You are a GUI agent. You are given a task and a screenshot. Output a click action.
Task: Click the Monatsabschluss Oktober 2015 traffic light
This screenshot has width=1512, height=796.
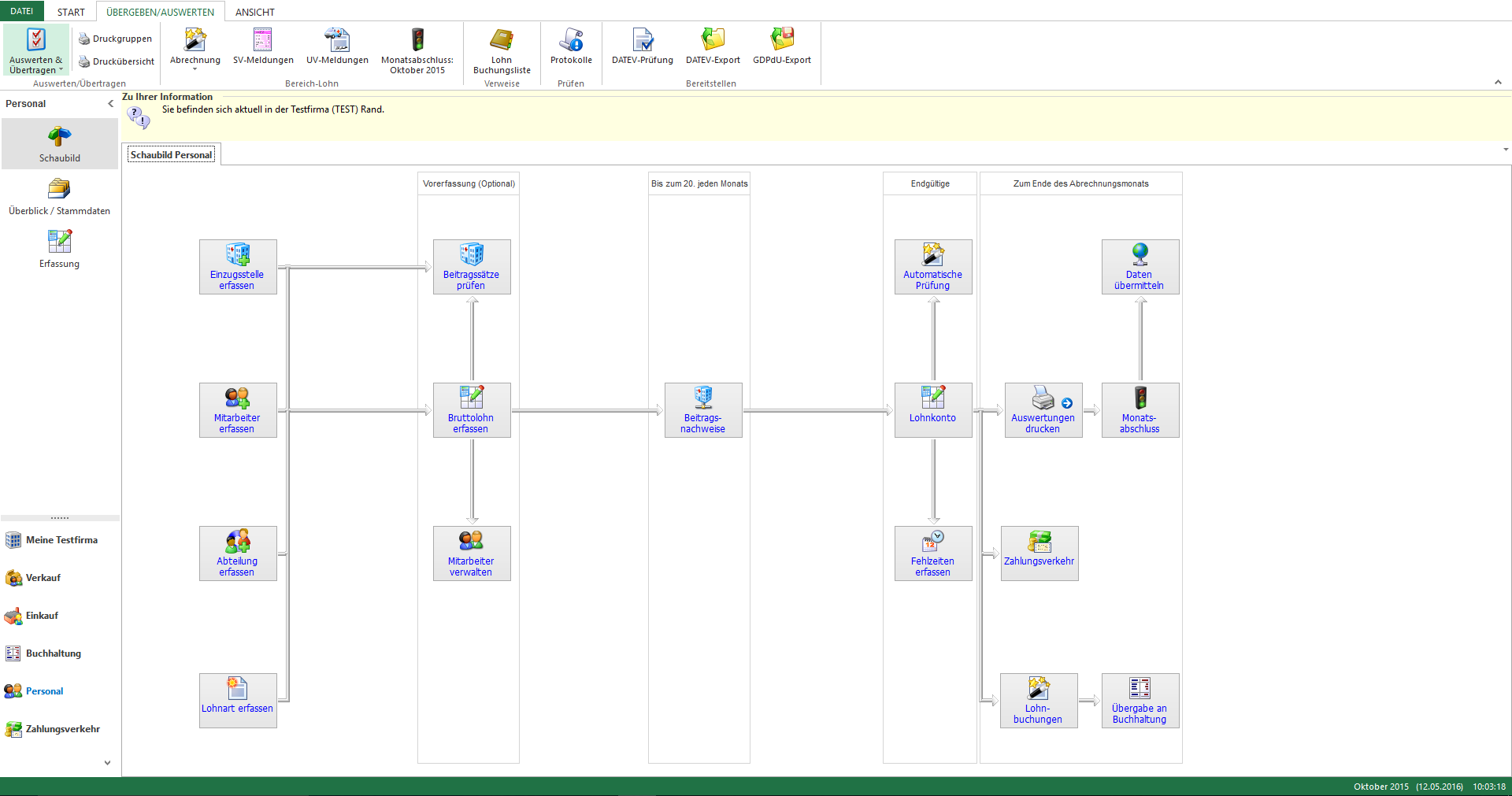pyautogui.click(x=417, y=41)
